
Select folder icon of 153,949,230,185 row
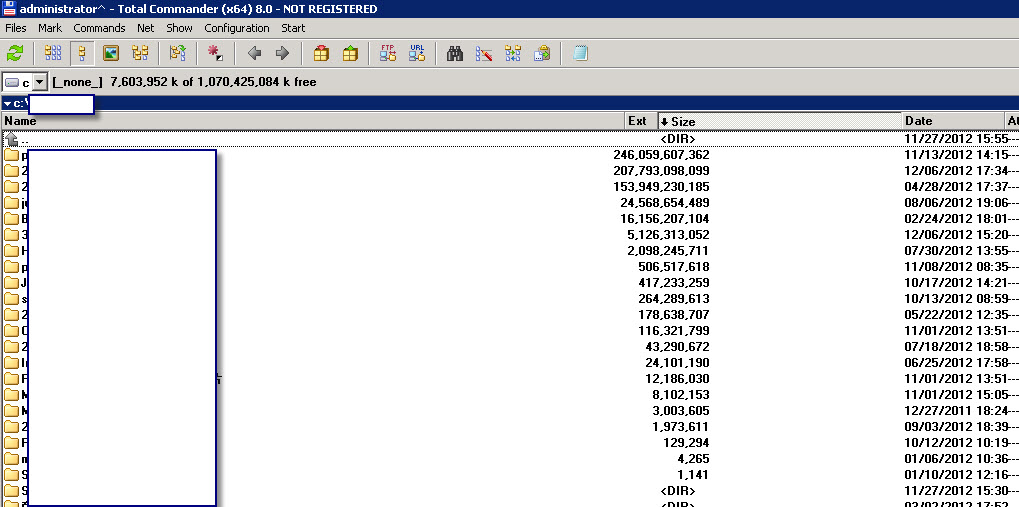11,187
